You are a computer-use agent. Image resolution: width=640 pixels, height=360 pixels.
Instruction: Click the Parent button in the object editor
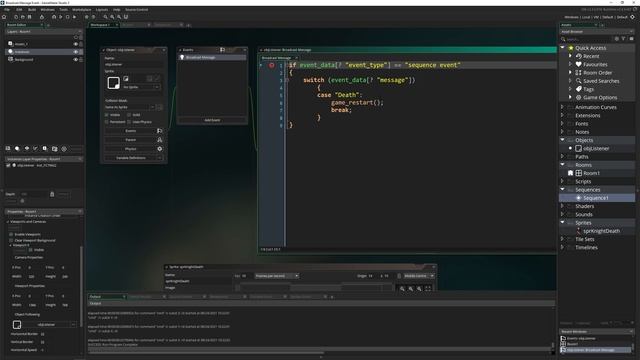[131, 140]
